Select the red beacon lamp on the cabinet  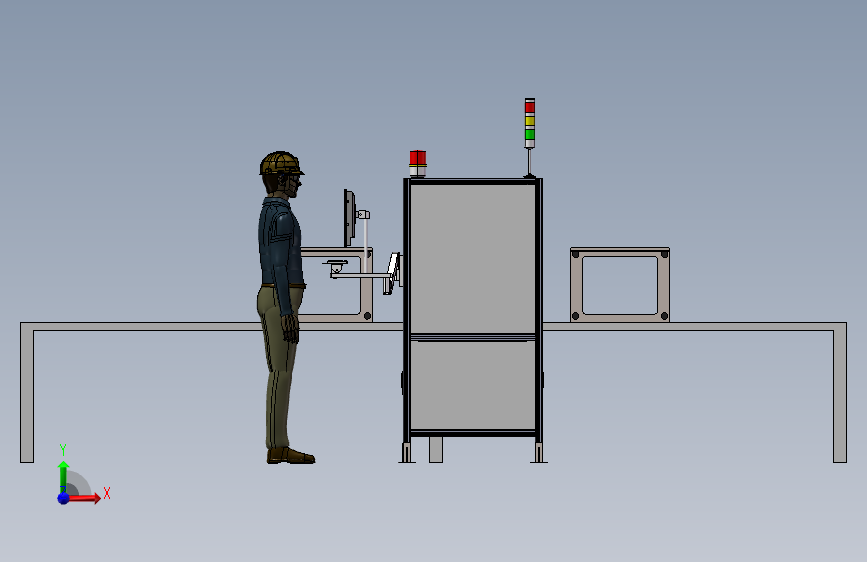pos(417,163)
